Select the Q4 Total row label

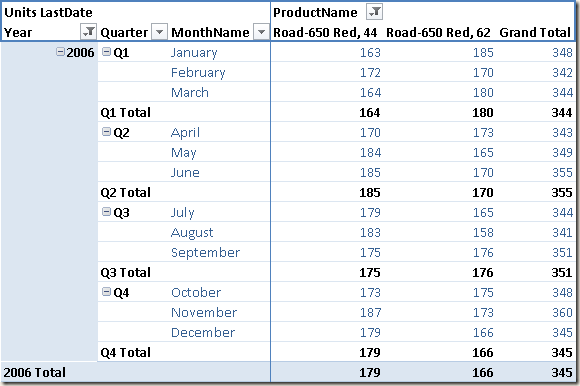click(x=125, y=352)
